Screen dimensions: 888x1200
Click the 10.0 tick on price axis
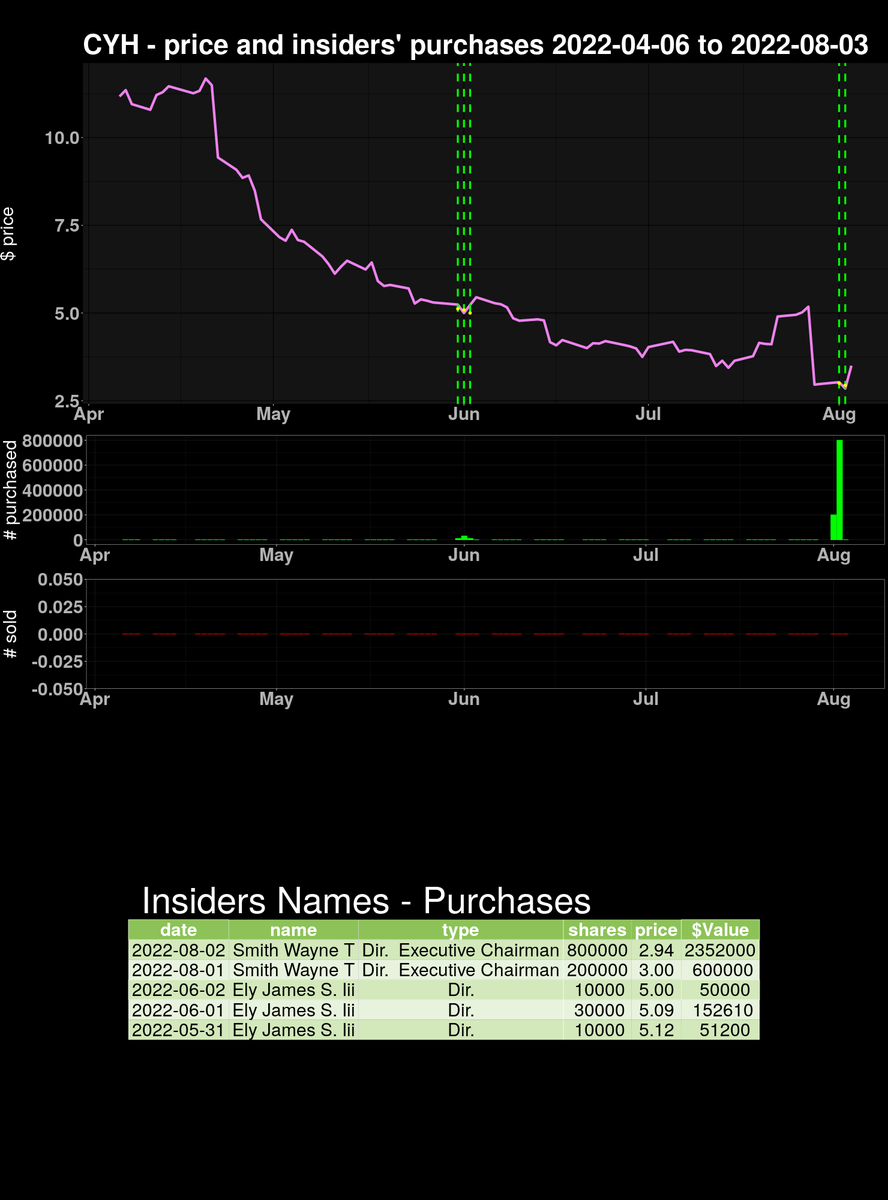[62, 137]
